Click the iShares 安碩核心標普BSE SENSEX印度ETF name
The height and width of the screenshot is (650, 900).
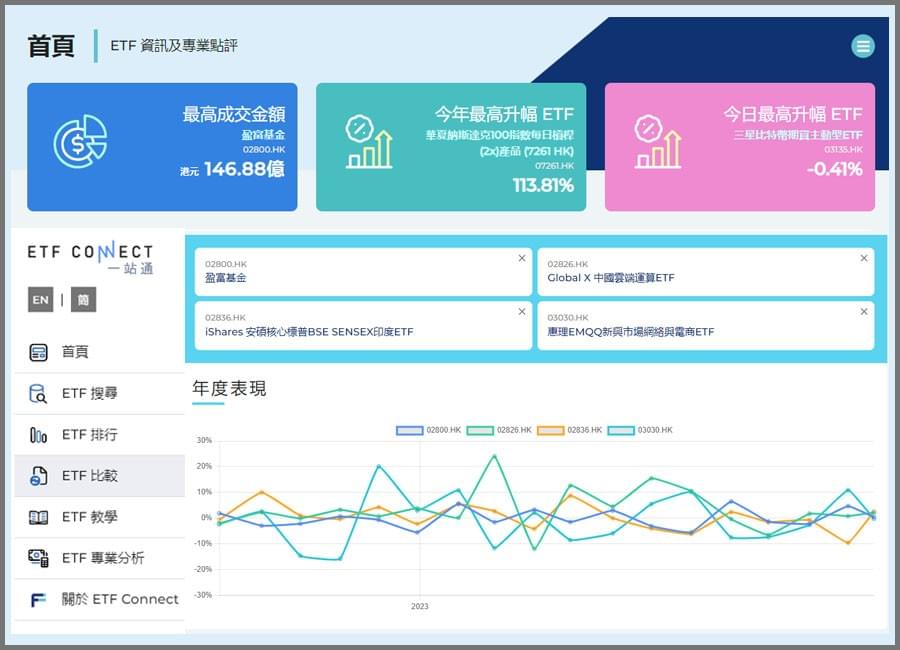tap(309, 332)
